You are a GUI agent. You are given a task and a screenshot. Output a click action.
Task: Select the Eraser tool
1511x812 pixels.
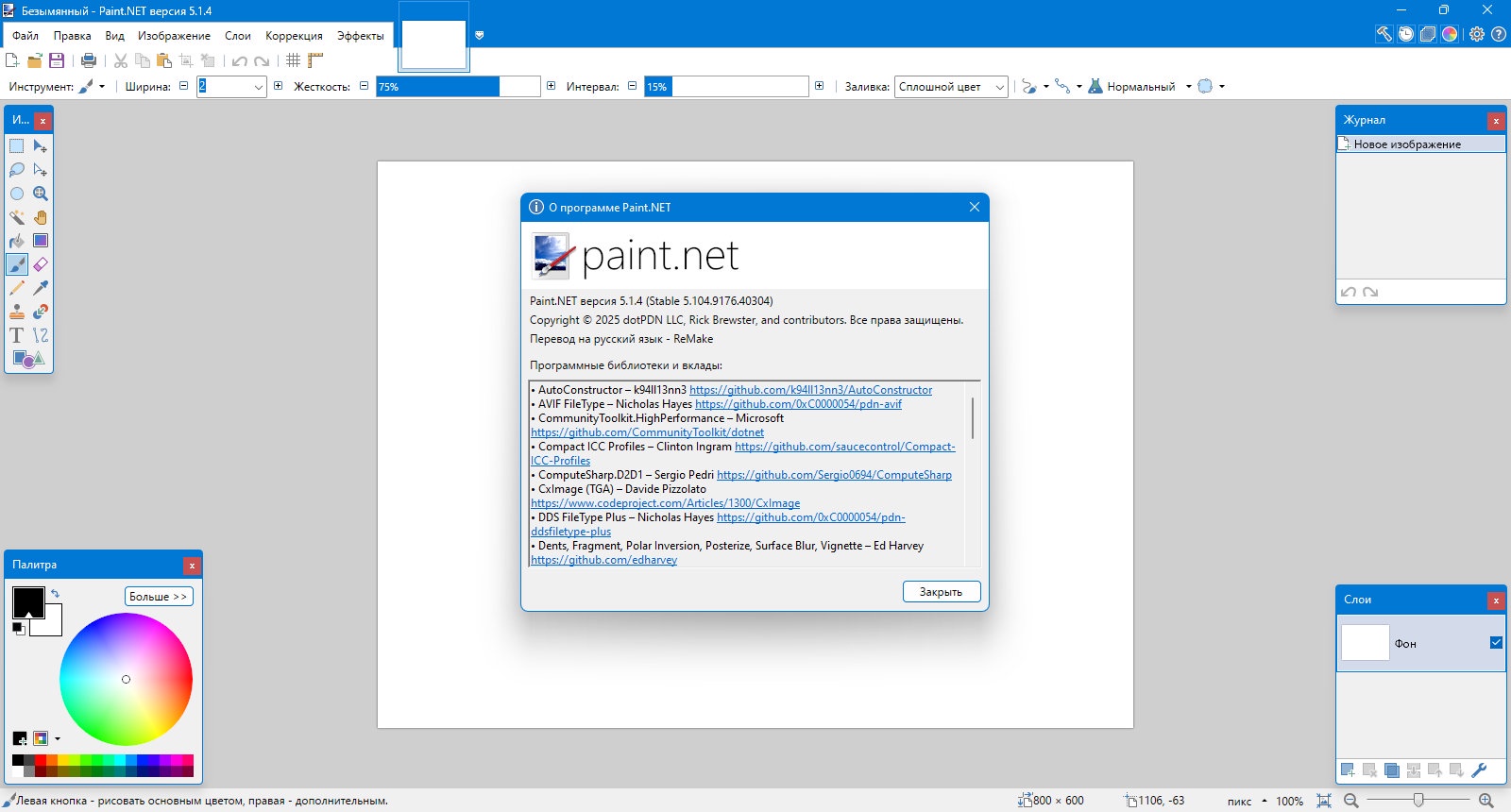(x=41, y=264)
